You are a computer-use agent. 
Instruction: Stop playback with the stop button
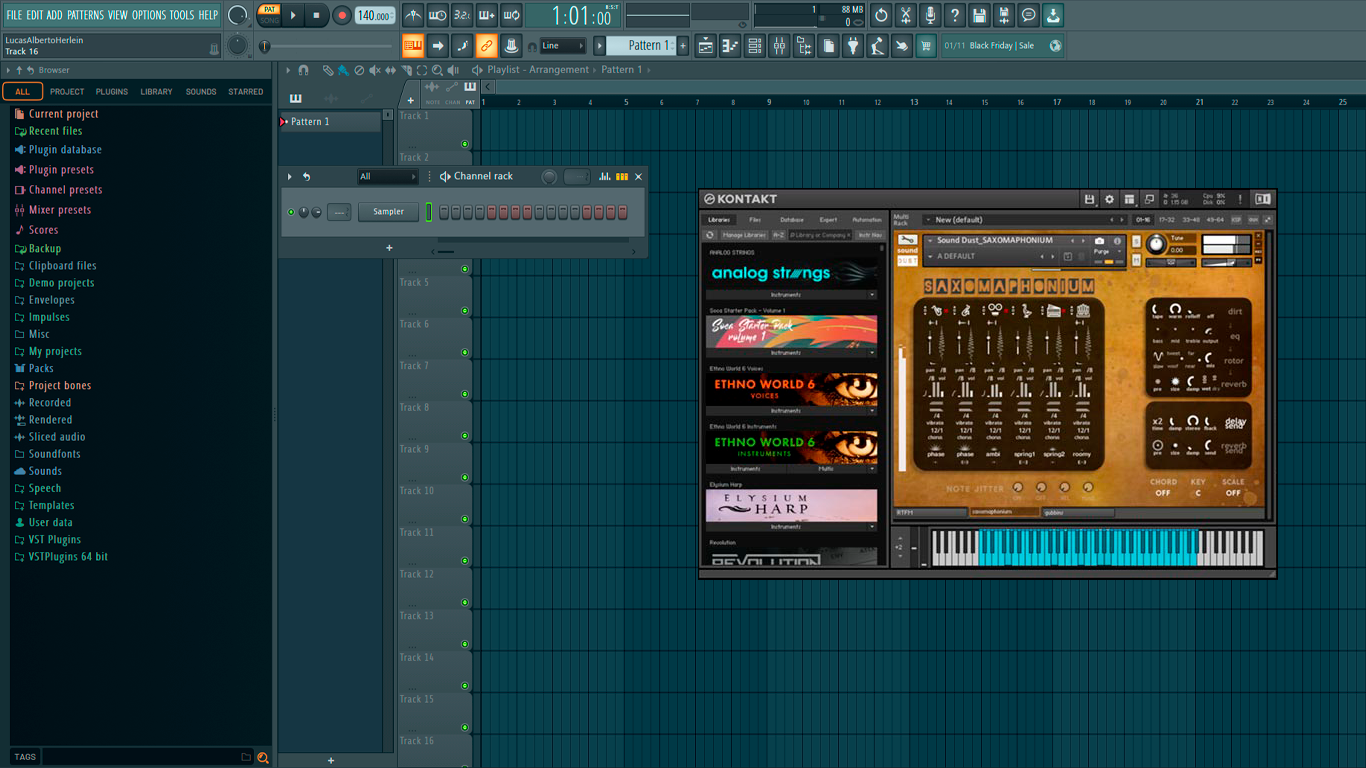(x=316, y=15)
